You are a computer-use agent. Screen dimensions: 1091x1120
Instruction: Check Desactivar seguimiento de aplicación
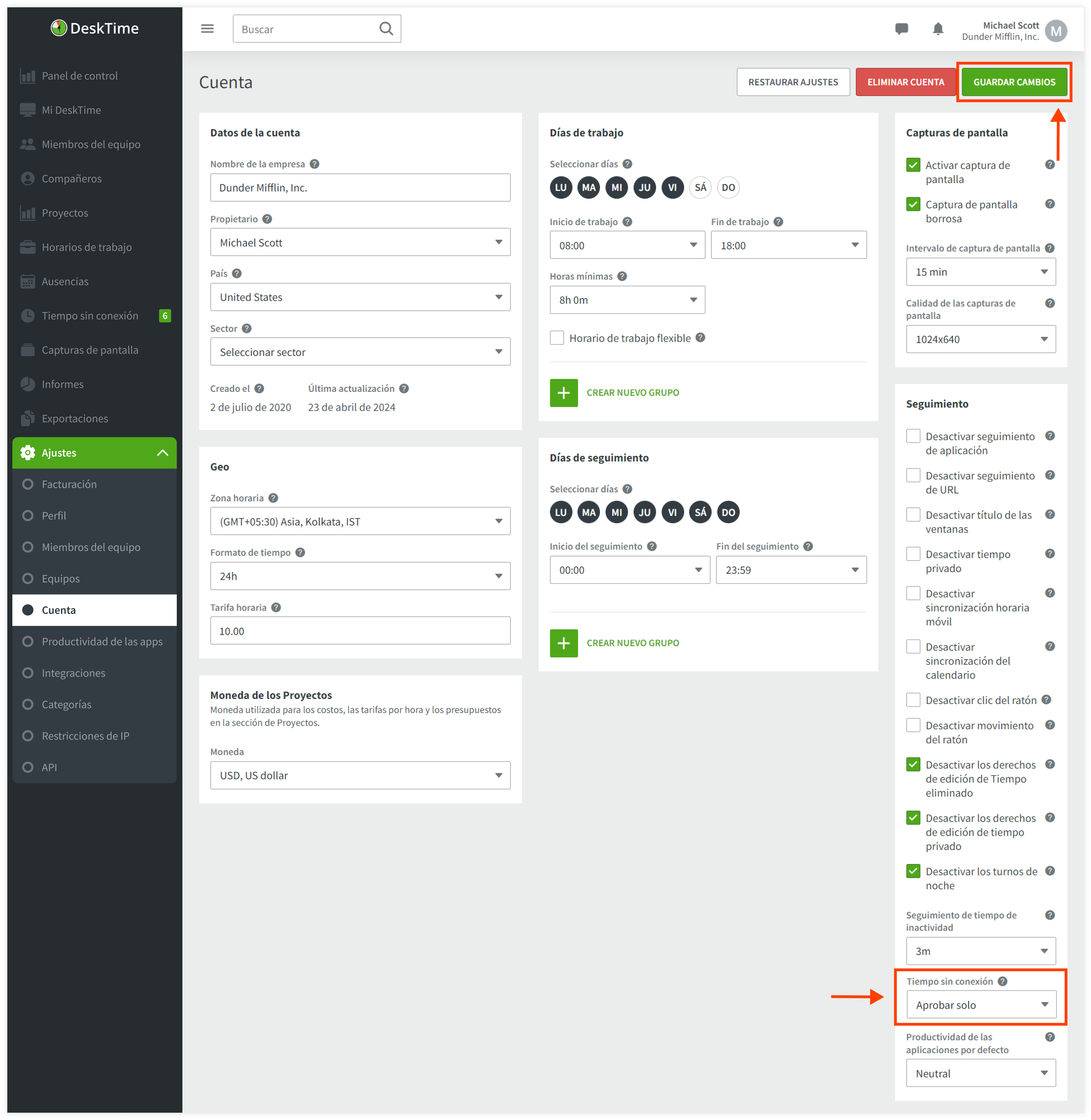coord(913,436)
